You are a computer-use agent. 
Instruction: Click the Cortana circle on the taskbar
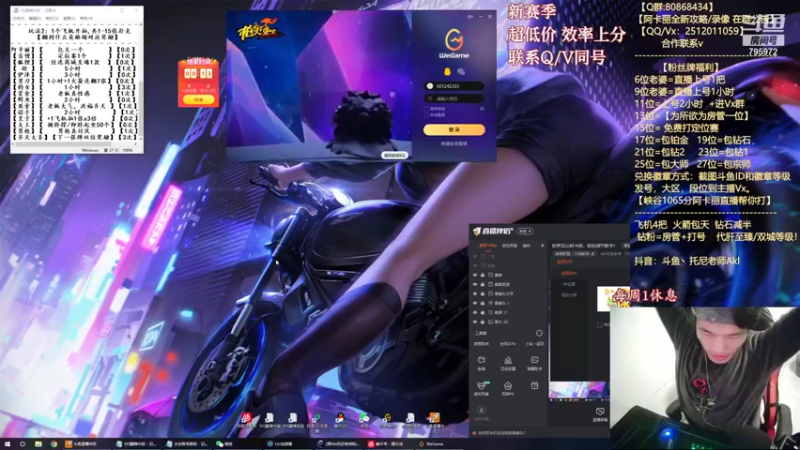pyautogui.click(x=22, y=444)
